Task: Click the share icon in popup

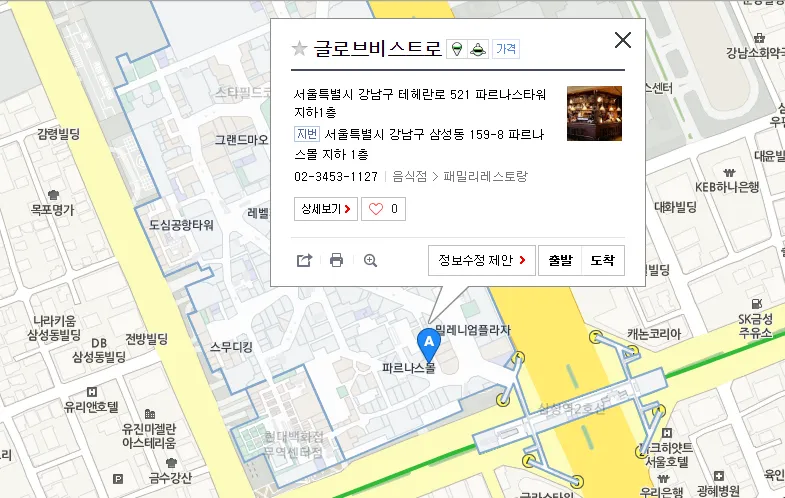Action: [x=304, y=260]
